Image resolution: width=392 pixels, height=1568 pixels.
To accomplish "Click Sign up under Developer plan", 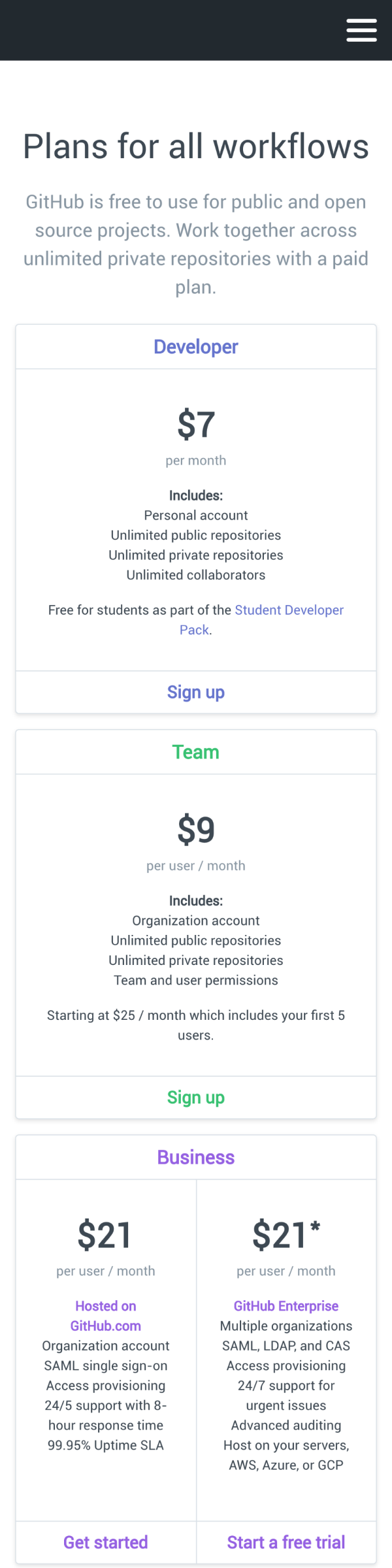I will point(196,692).
